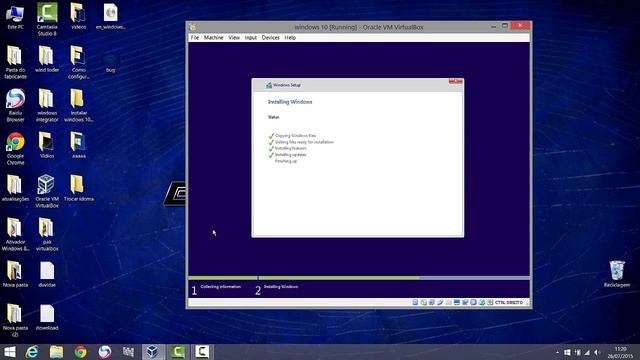Select the Como configur... folder

78,62
